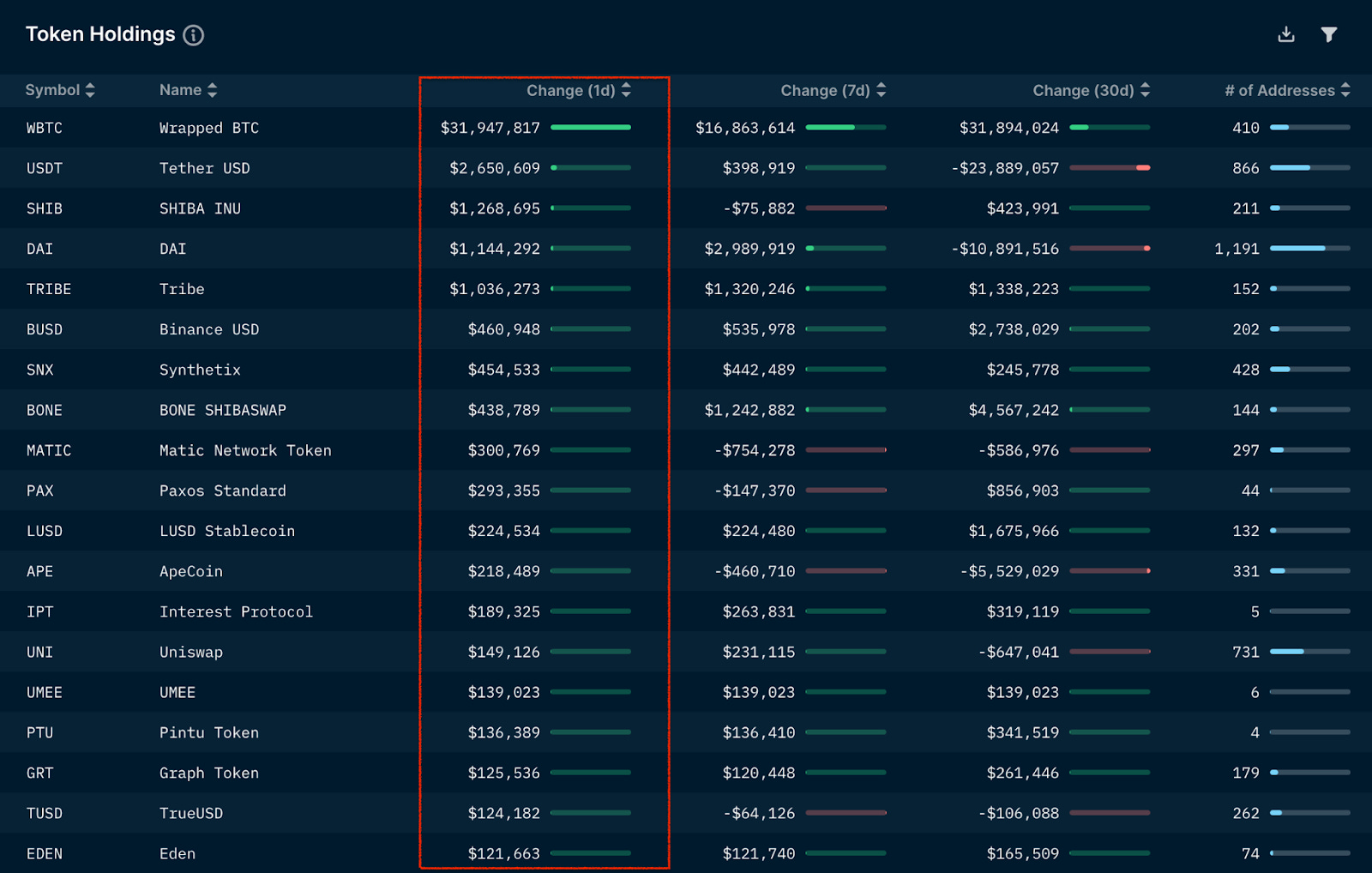Click PAX 30d change $856,903
Viewport: 1372px width, 873px height.
1023,491
